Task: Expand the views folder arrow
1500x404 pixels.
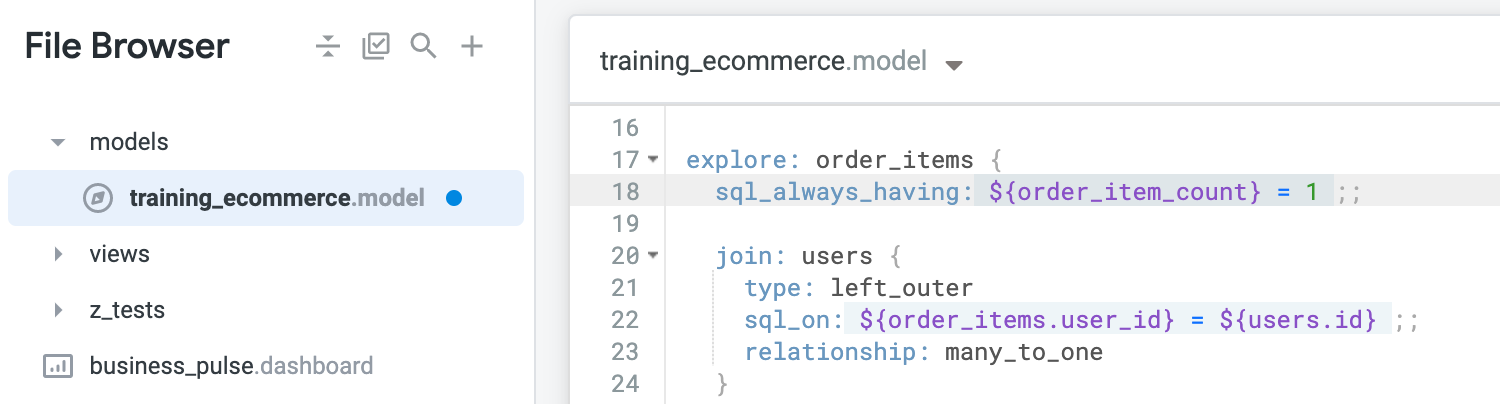Action: tap(58, 254)
